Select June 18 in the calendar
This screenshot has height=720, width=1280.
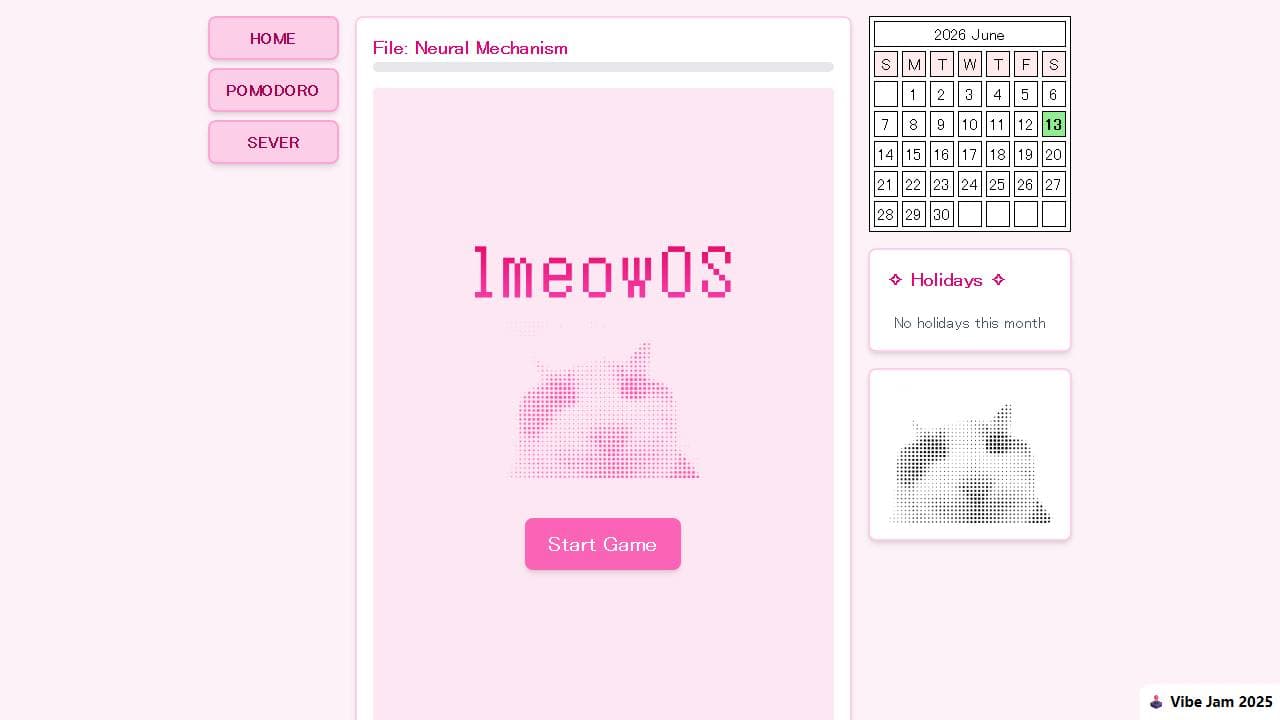(998, 154)
